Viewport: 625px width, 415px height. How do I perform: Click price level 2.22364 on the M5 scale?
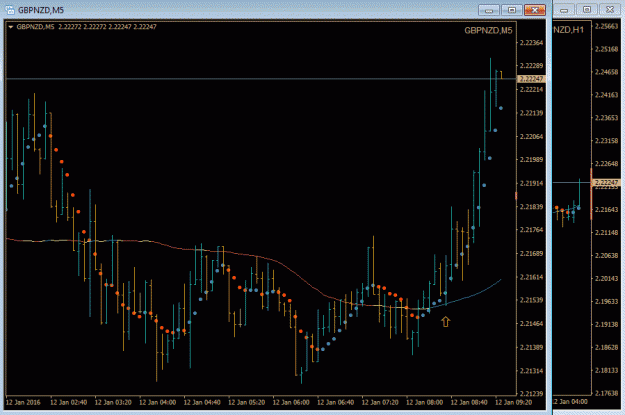531,43
